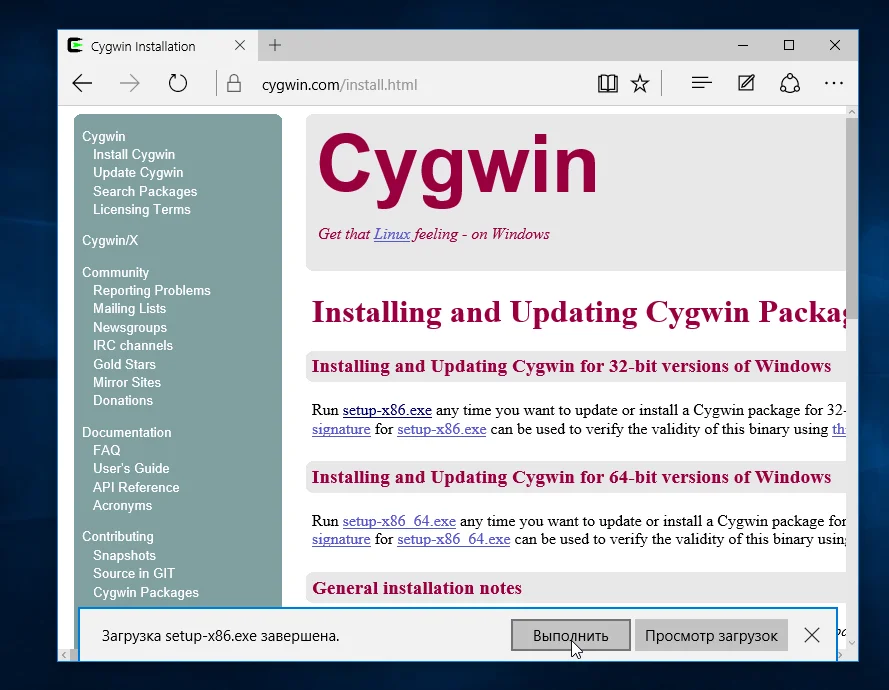Open Snapshots sidebar link
This screenshot has width=889, height=690.
pyautogui.click(x=124, y=555)
